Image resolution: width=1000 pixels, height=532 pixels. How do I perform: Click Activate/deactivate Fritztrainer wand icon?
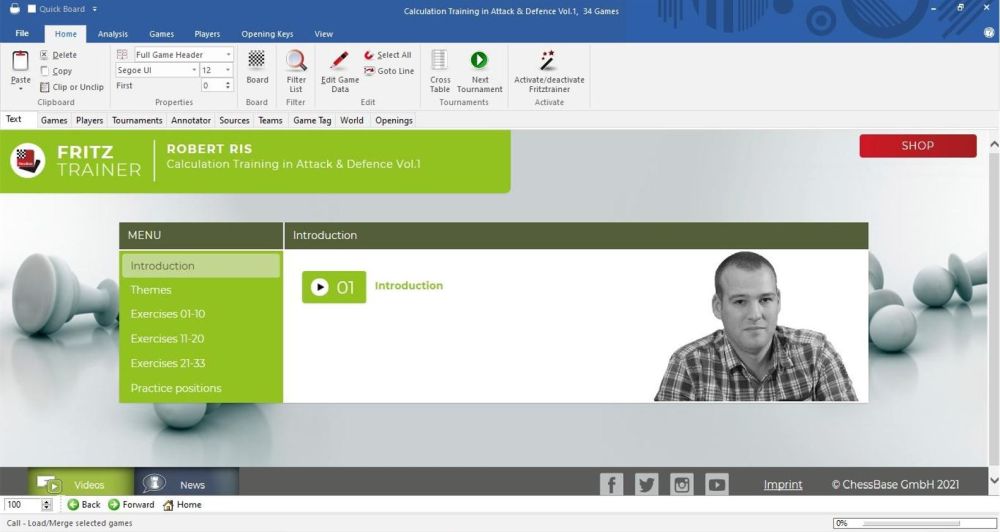click(548, 61)
